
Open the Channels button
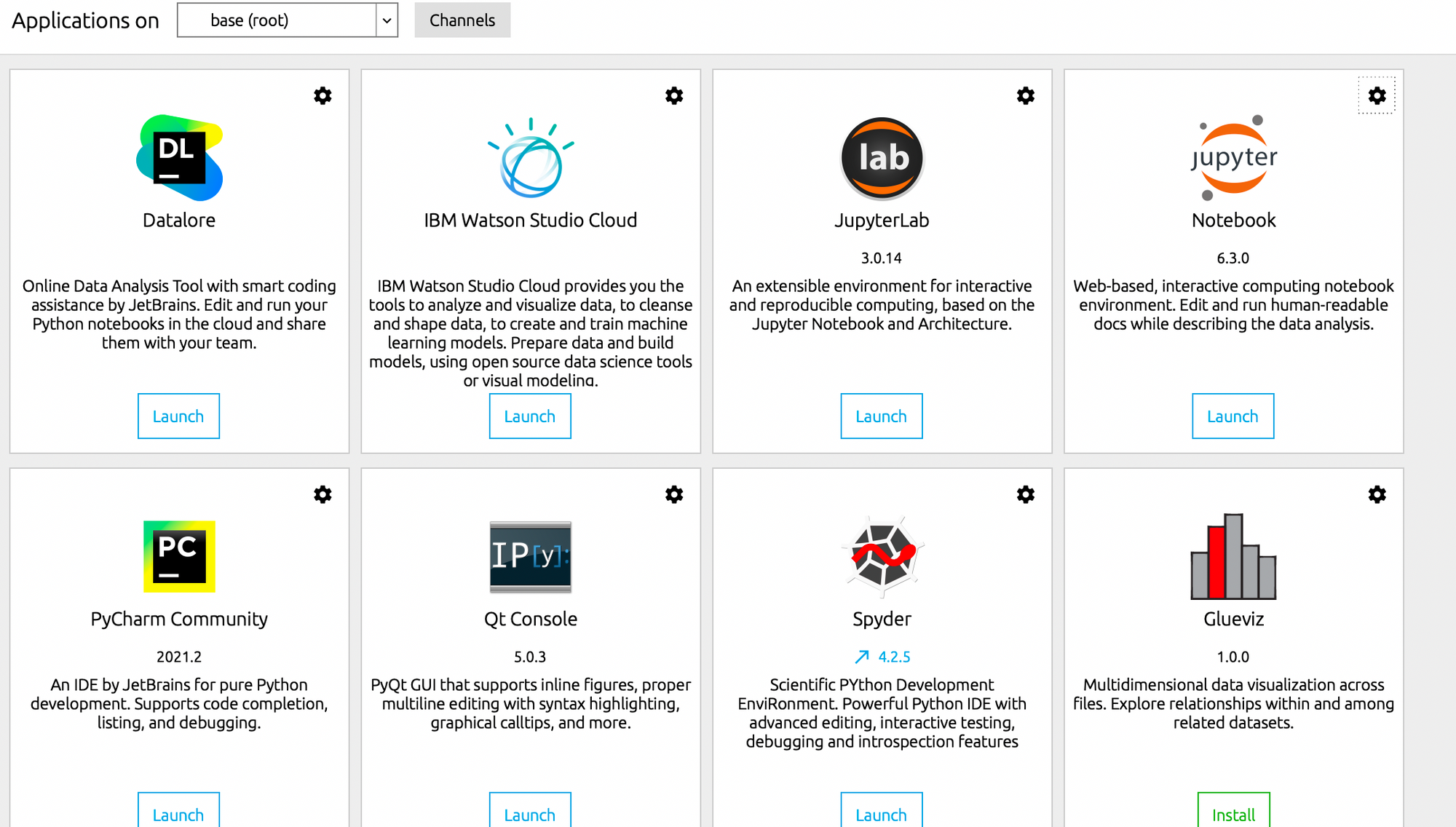[x=462, y=20]
